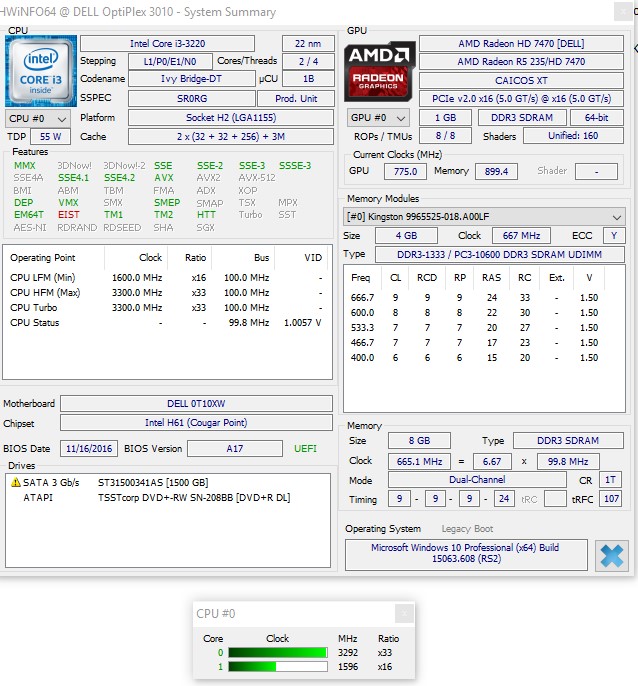
Task: Click the PCIe v2.0 x16 bus field
Action: [x=521, y=98]
